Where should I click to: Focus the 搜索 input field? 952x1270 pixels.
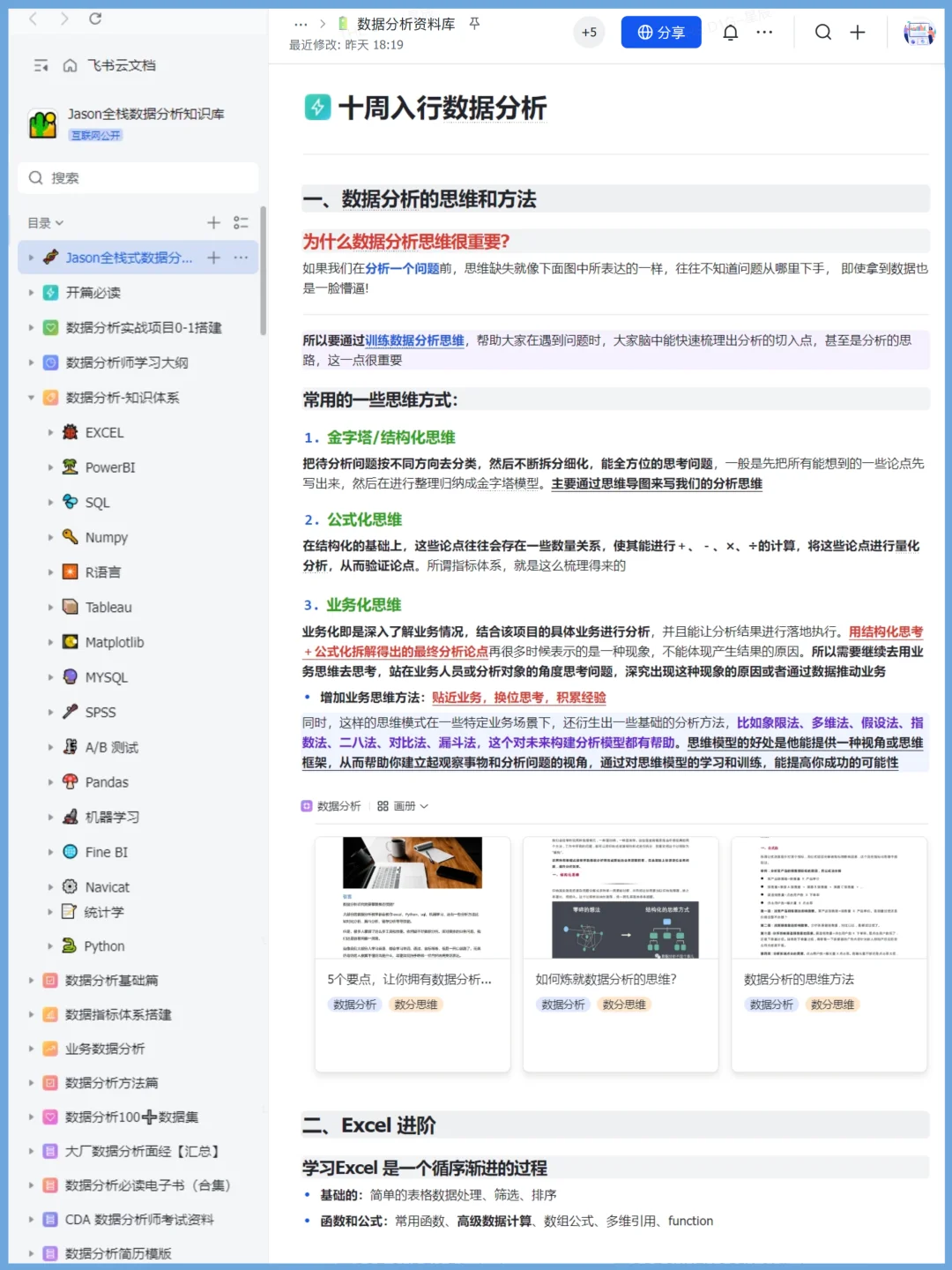click(x=138, y=177)
